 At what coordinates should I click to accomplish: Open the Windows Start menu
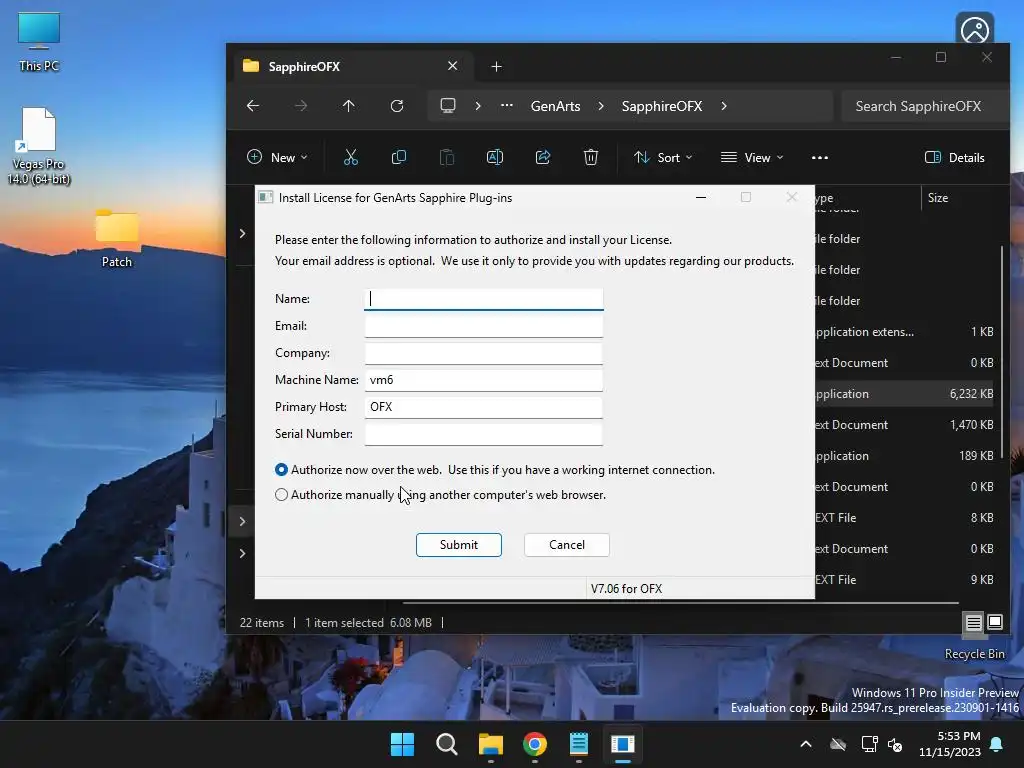pyautogui.click(x=402, y=744)
